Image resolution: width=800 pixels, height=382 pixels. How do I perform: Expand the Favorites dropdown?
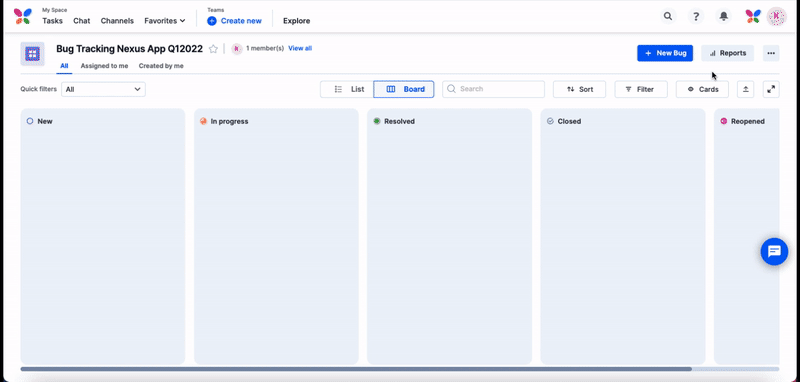coord(165,21)
